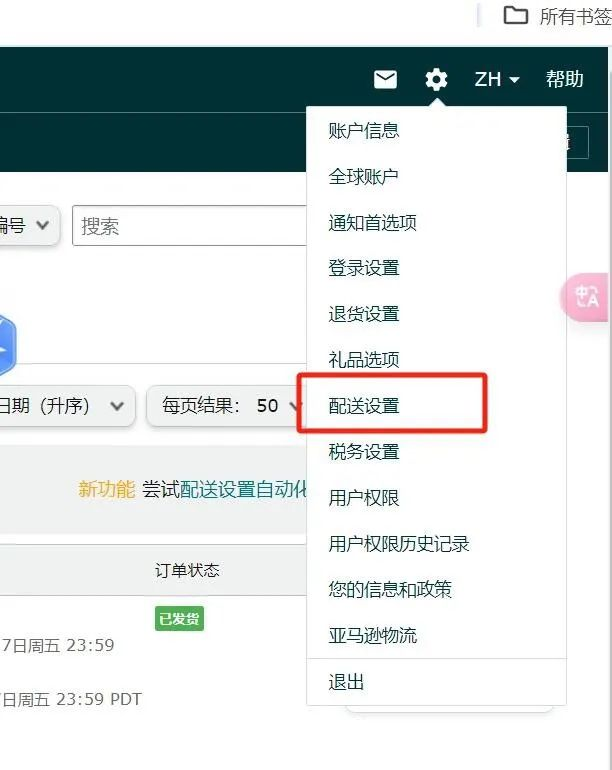
Task: Open 亚马逊物流 menu entry
Action: click(372, 635)
